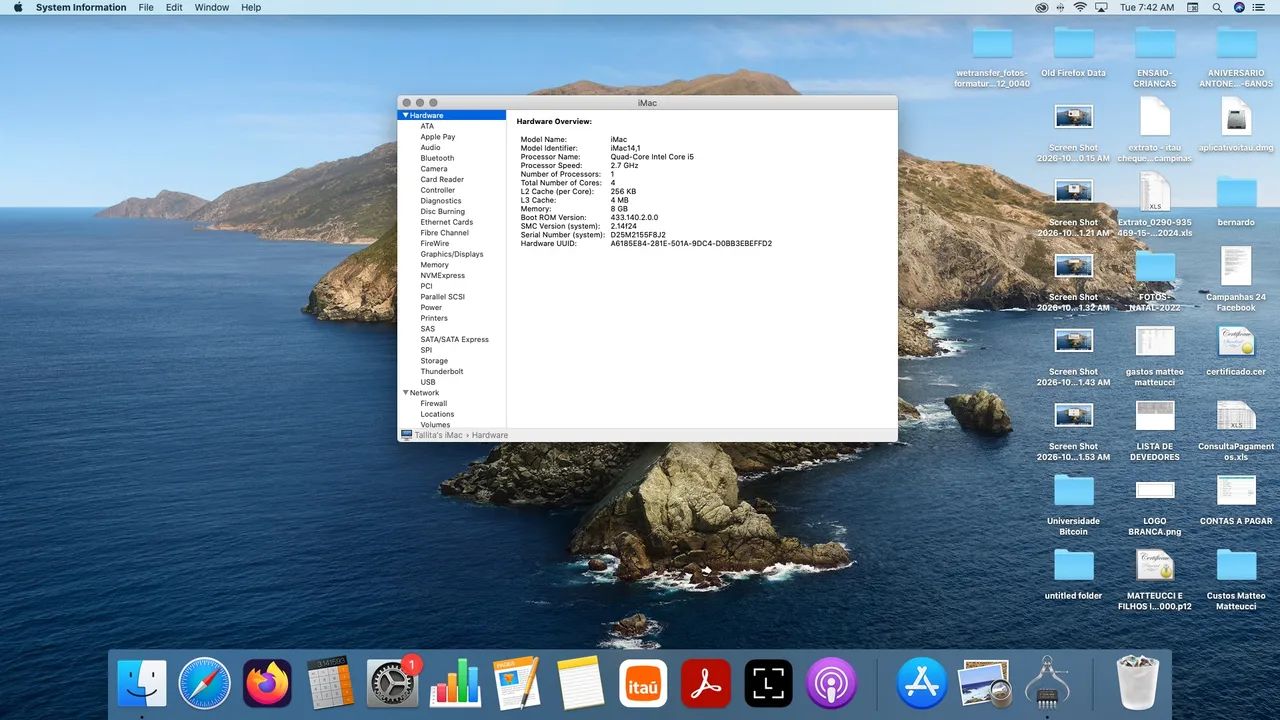Collapse the Network section triangle
Viewport: 1280px width, 720px height.
[405, 393]
